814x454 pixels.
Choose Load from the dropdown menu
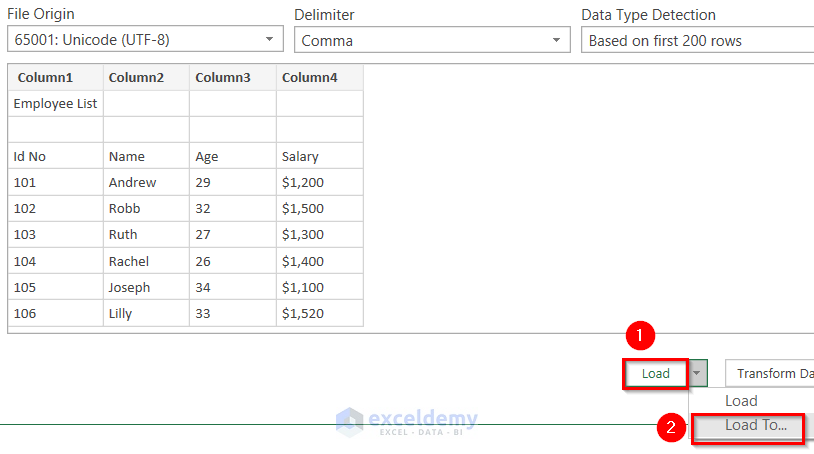[741, 401]
